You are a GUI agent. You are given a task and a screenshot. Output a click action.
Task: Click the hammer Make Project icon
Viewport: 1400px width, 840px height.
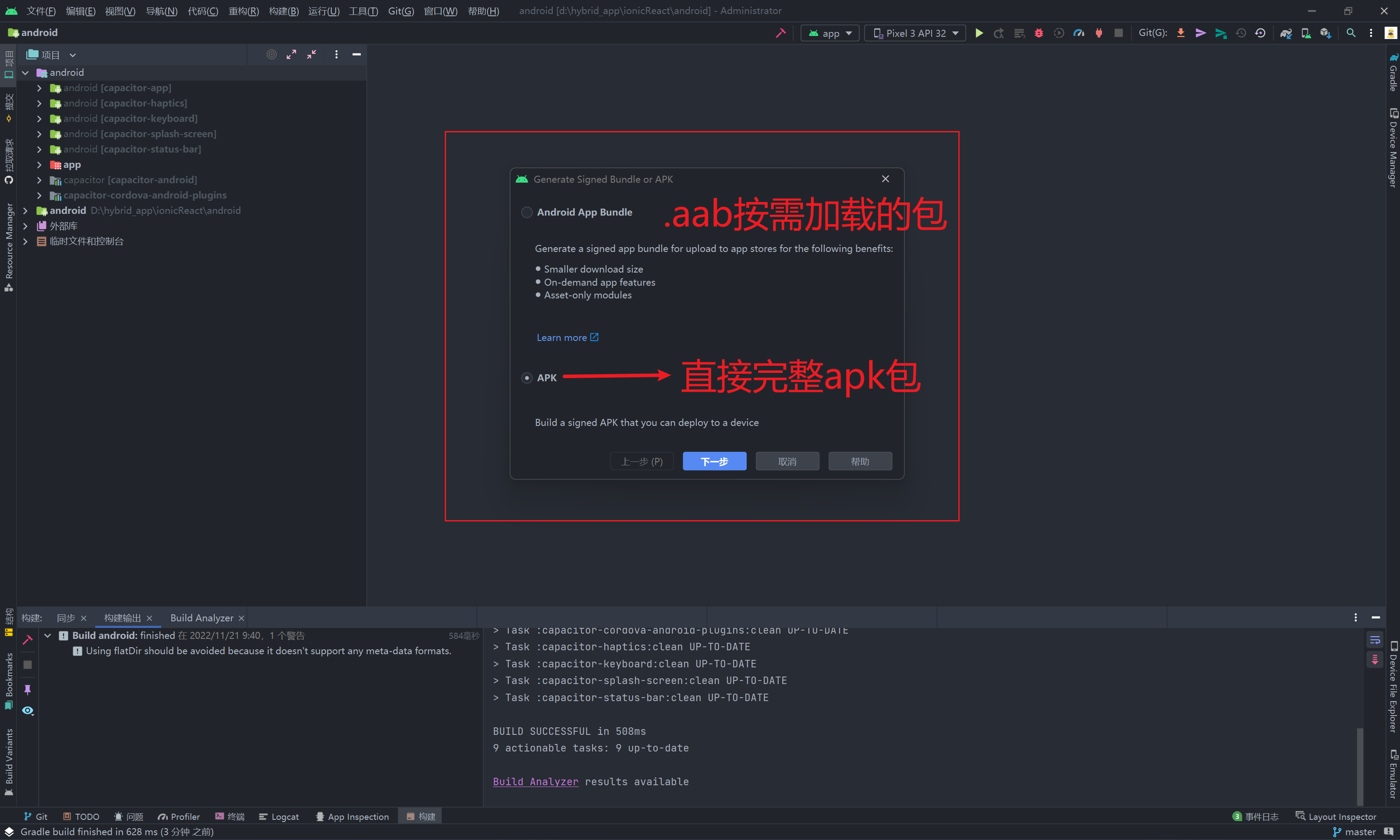(x=781, y=33)
